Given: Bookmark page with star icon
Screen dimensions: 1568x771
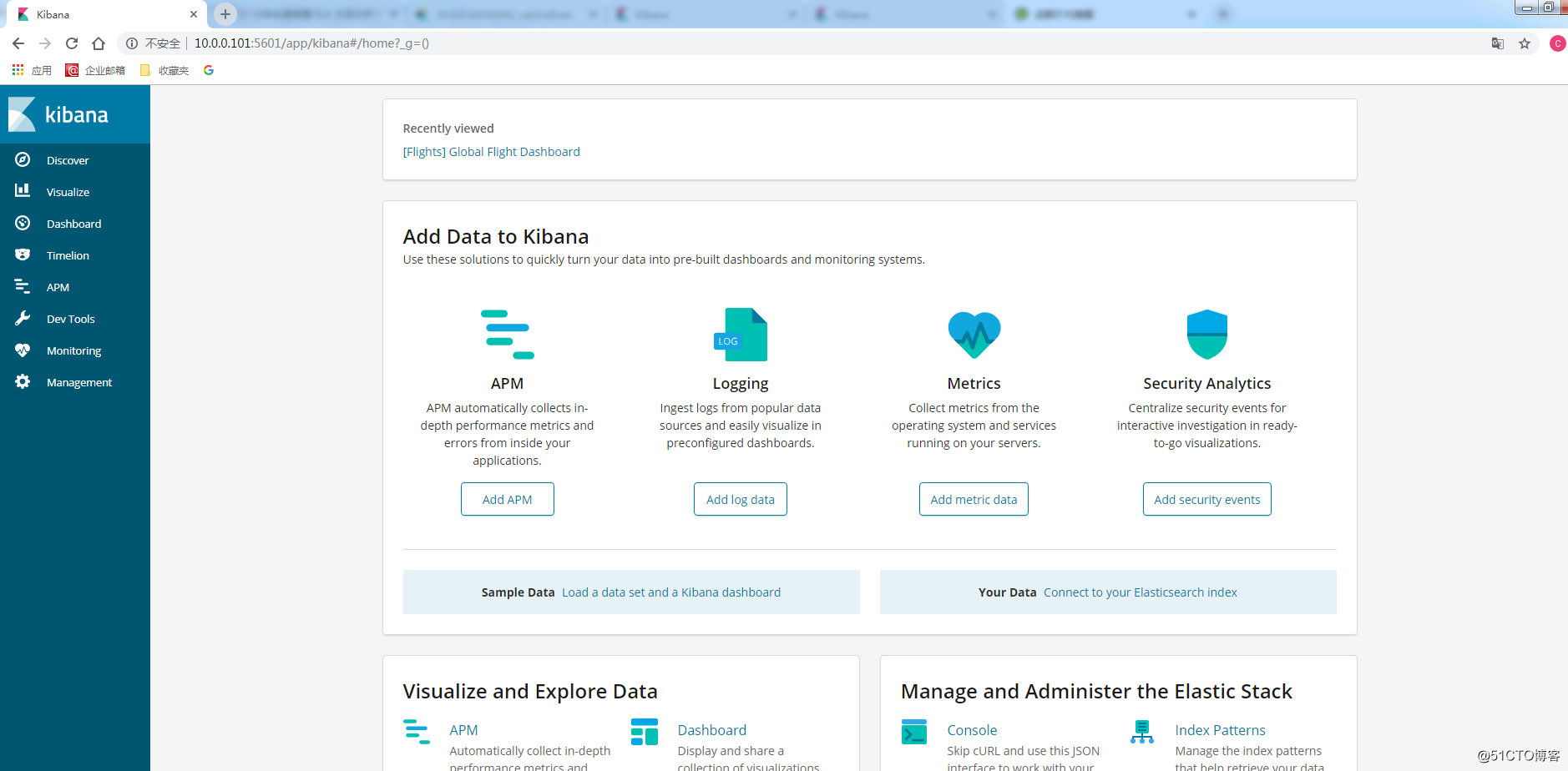Looking at the screenshot, I should click(1525, 43).
